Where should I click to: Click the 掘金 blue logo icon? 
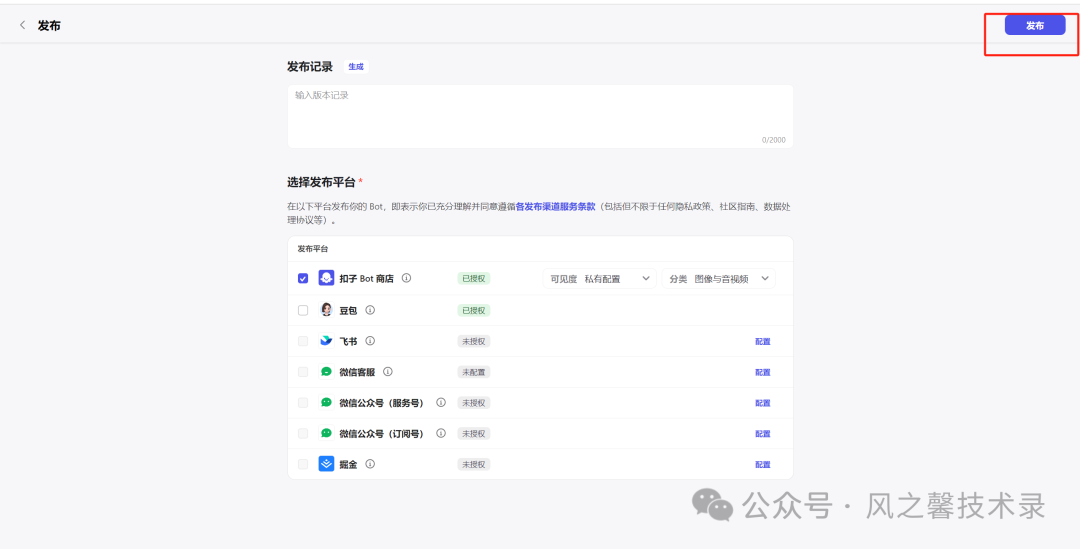[x=326, y=464]
